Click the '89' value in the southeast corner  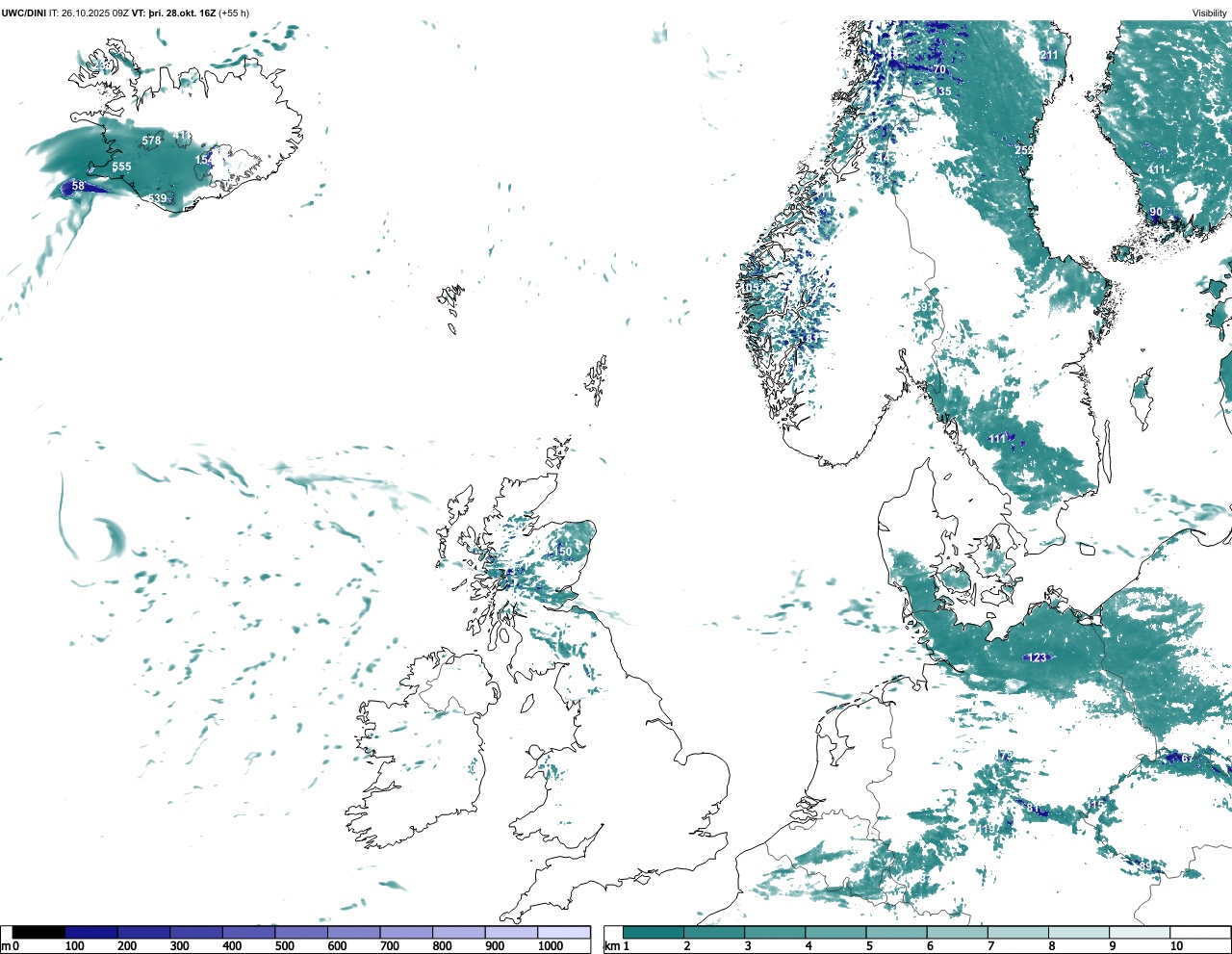(1145, 865)
